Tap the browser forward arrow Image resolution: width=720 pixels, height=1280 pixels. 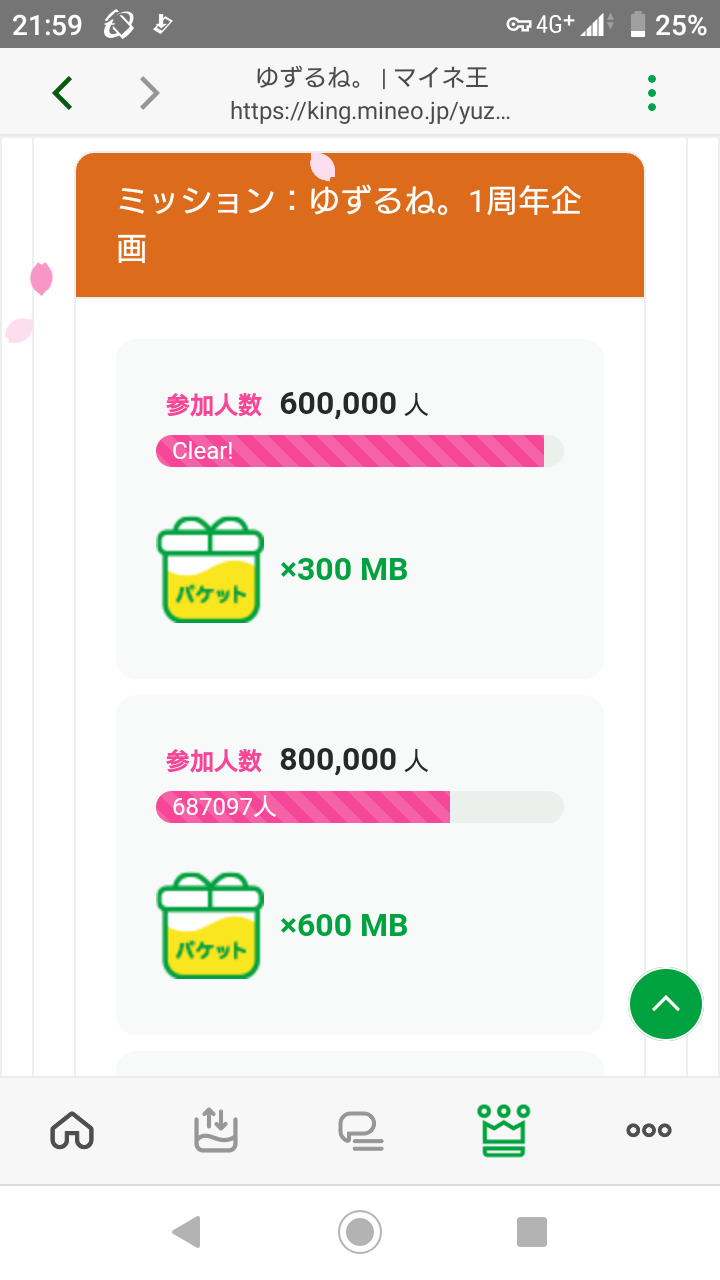click(x=149, y=93)
